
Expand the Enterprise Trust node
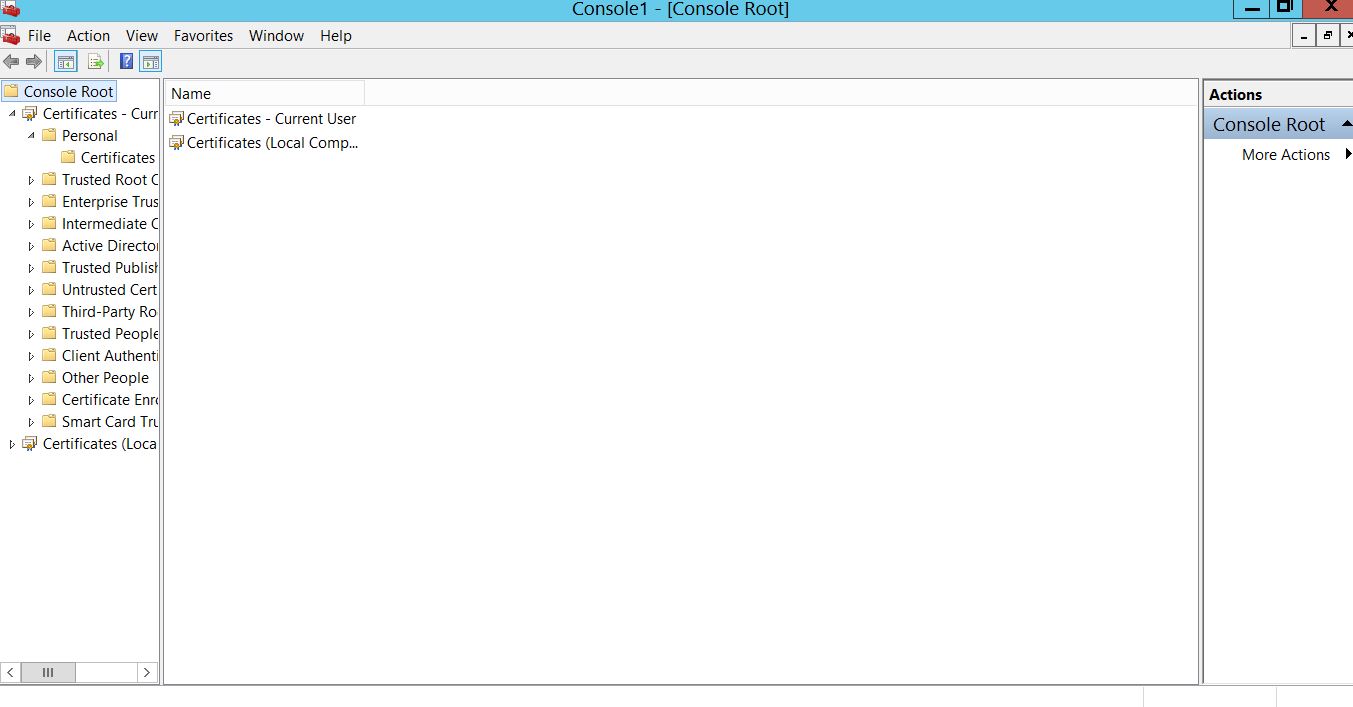coord(31,202)
